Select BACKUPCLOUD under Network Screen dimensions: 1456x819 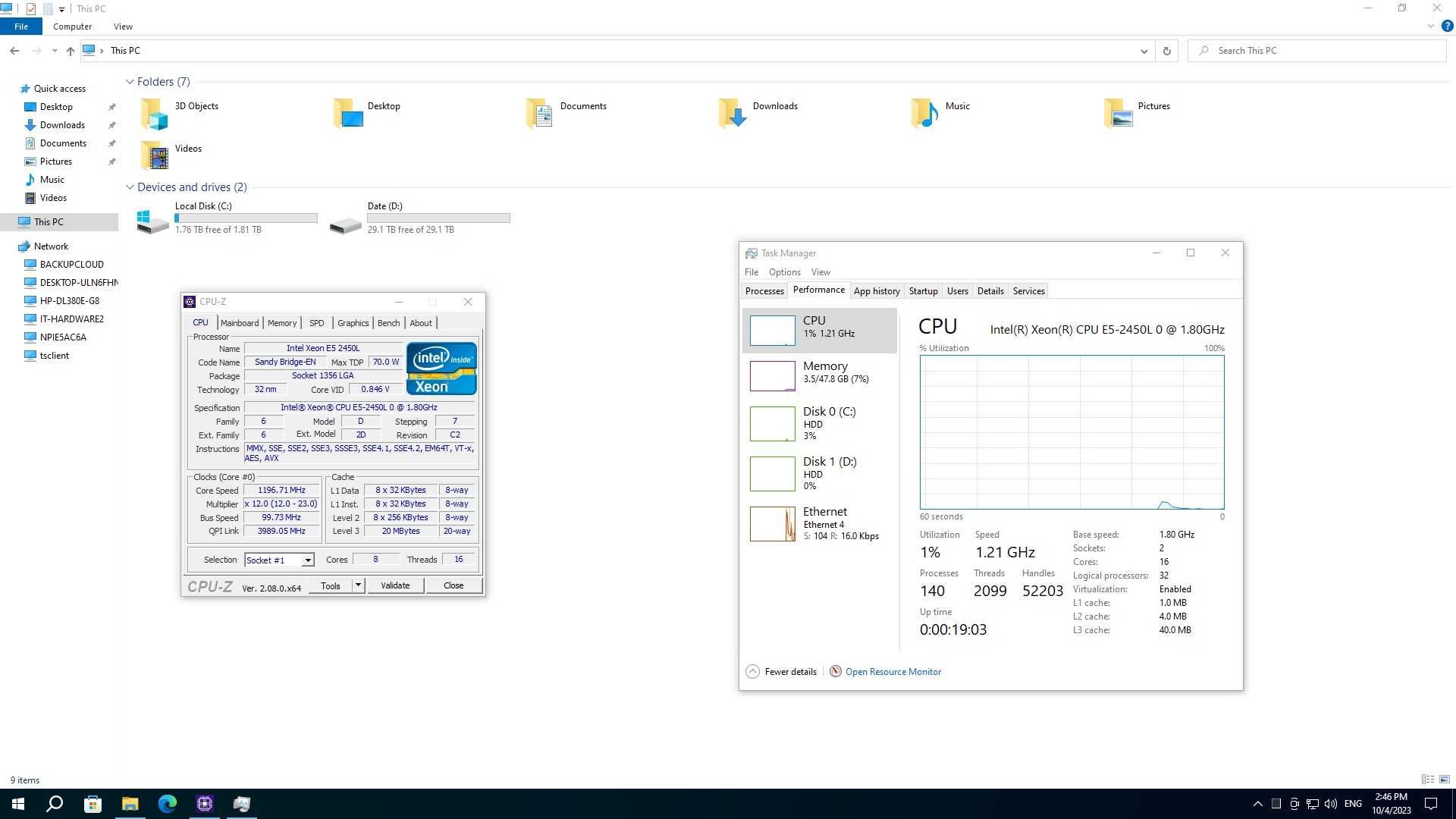71,265
